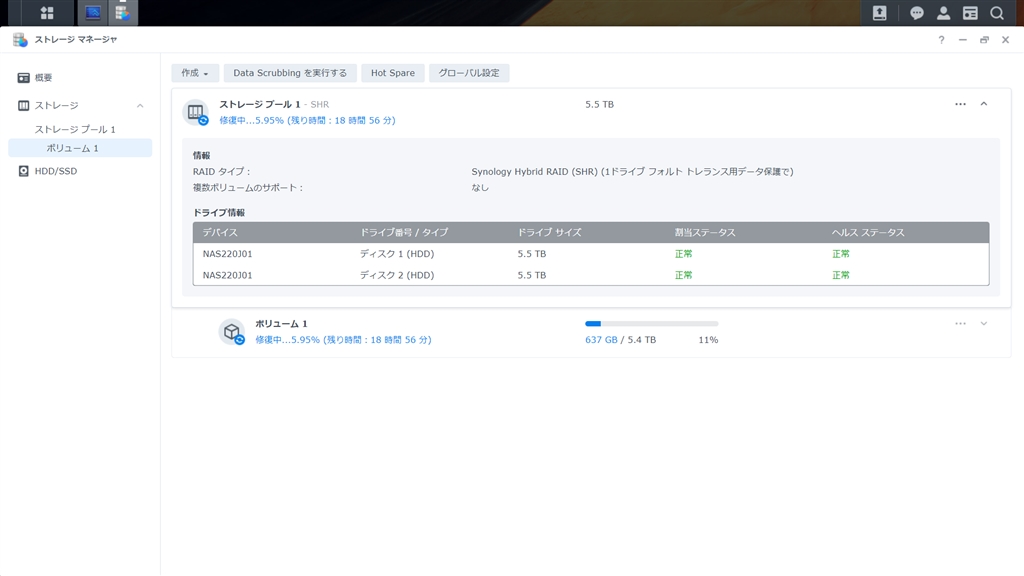
Task: Click the ボリューム 1 heading title
Action: click(x=281, y=324)
